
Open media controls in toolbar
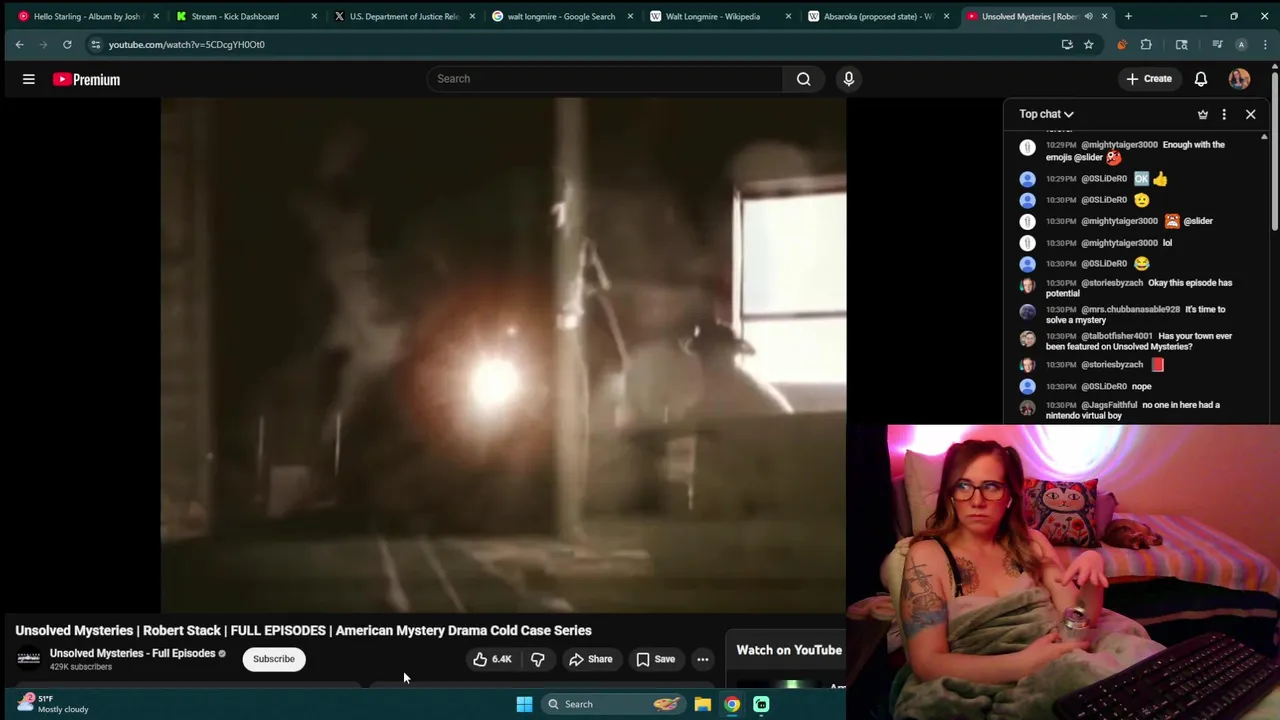(x=1217, y=44)
